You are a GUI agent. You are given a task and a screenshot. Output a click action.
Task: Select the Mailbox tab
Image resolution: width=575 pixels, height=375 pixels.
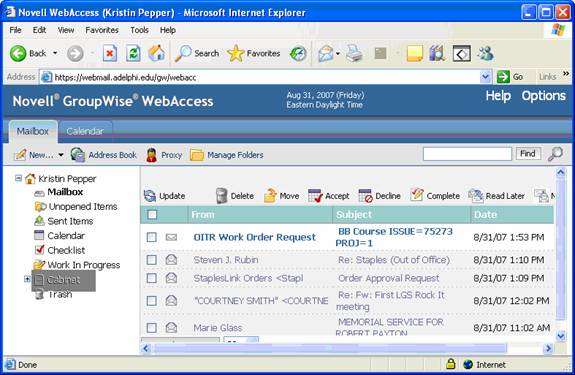click(33, 131)
